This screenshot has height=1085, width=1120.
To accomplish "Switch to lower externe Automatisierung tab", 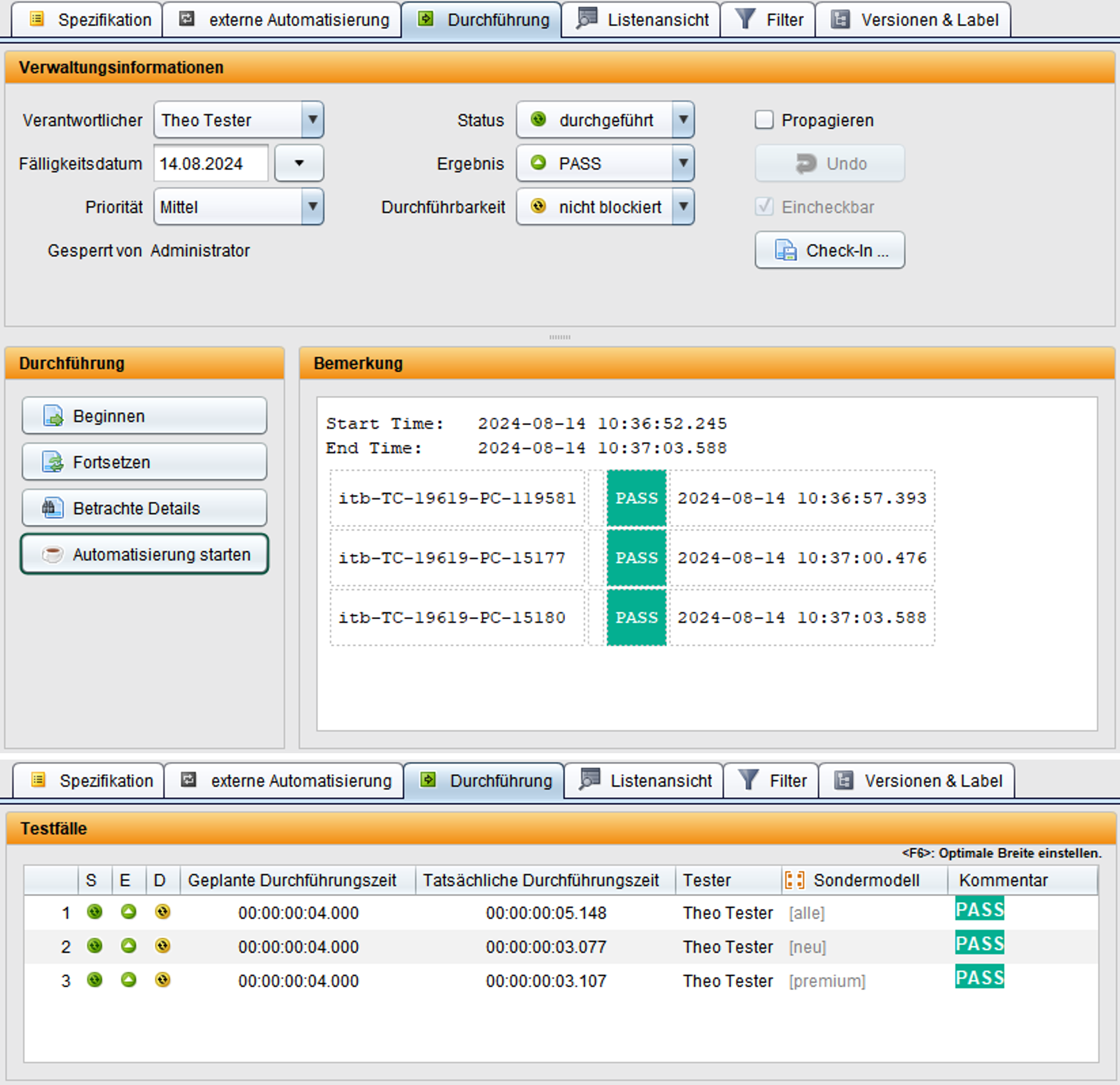I will tap(284, 781).
